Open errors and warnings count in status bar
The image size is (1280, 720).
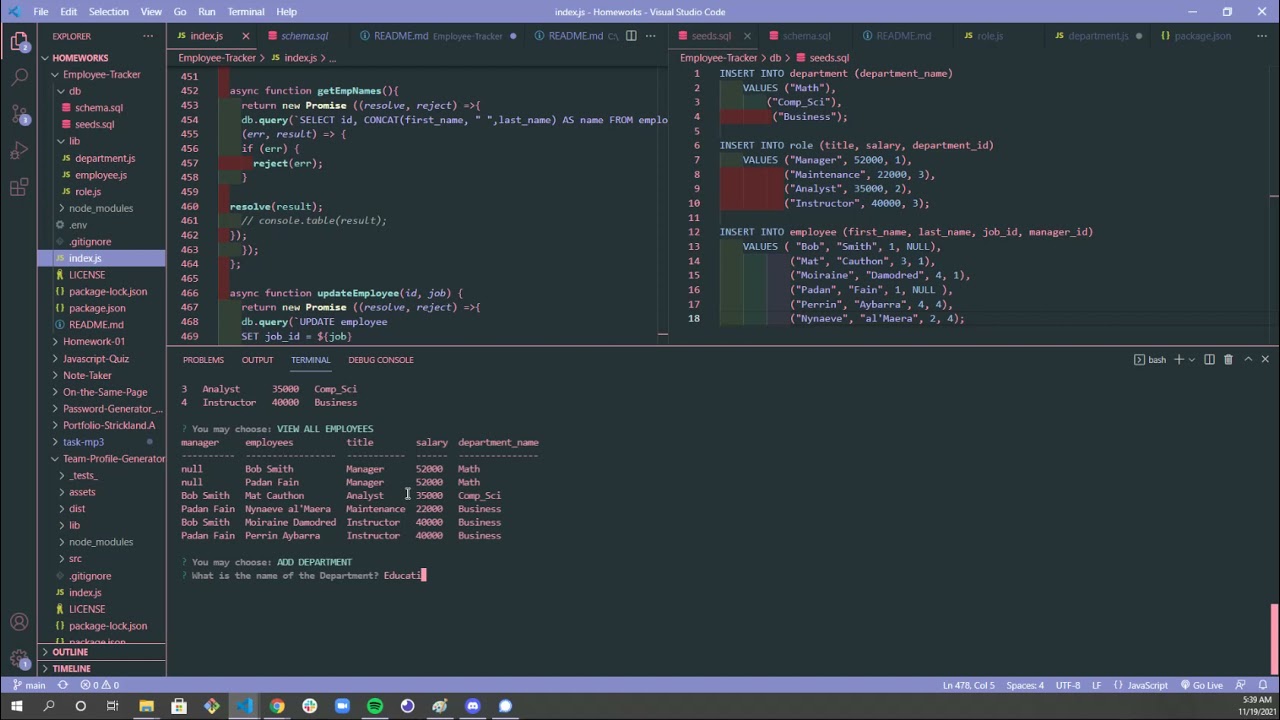100,685
